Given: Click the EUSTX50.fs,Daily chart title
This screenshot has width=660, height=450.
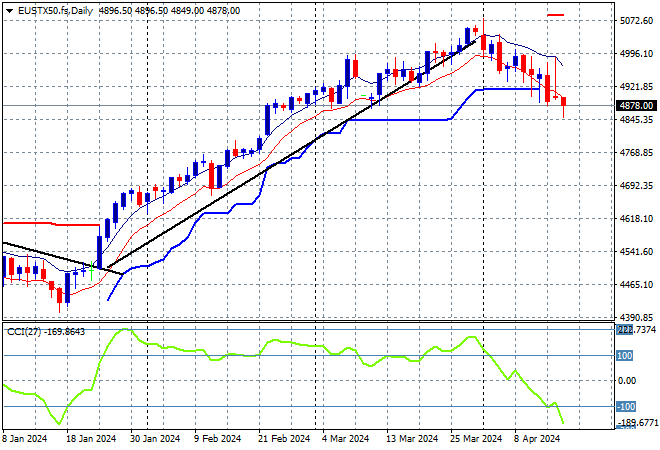Looking at the screenshot, I should (52, 8).
